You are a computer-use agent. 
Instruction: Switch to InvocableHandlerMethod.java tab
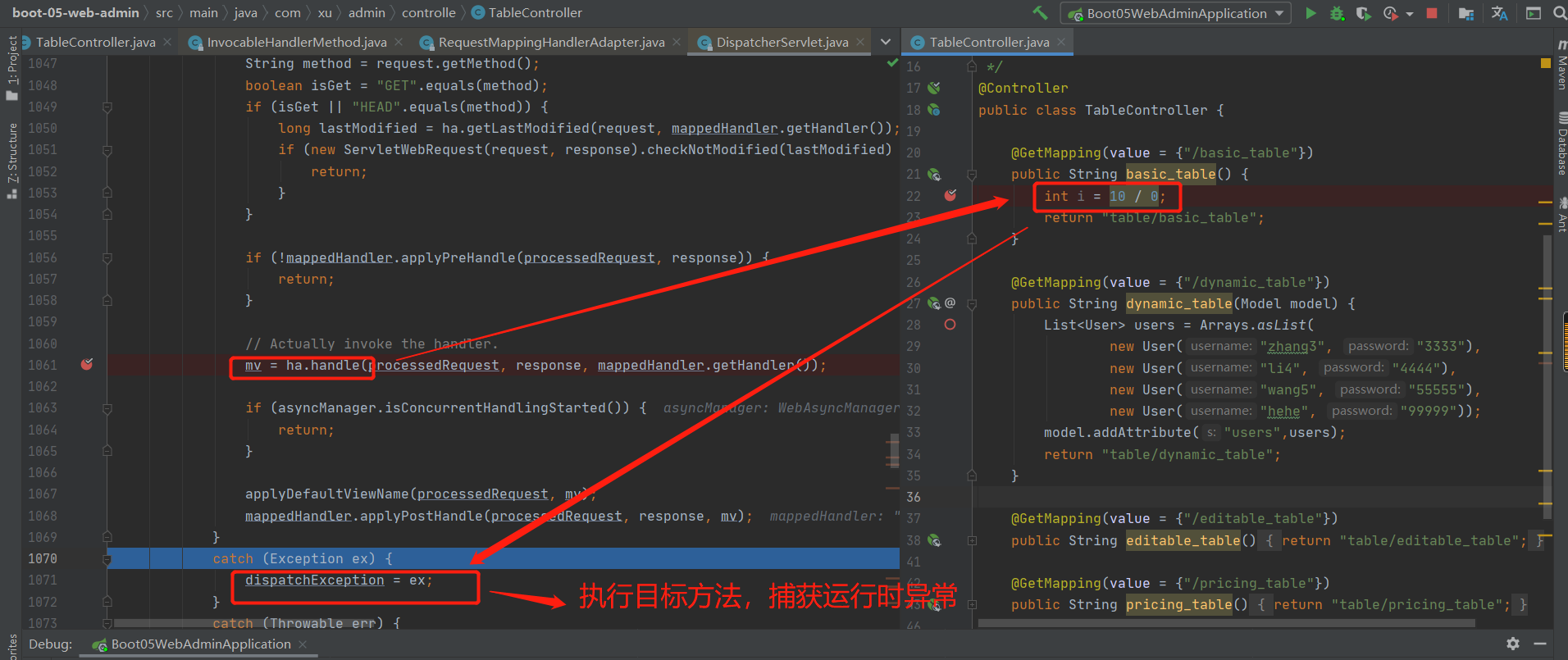(296, 42)
